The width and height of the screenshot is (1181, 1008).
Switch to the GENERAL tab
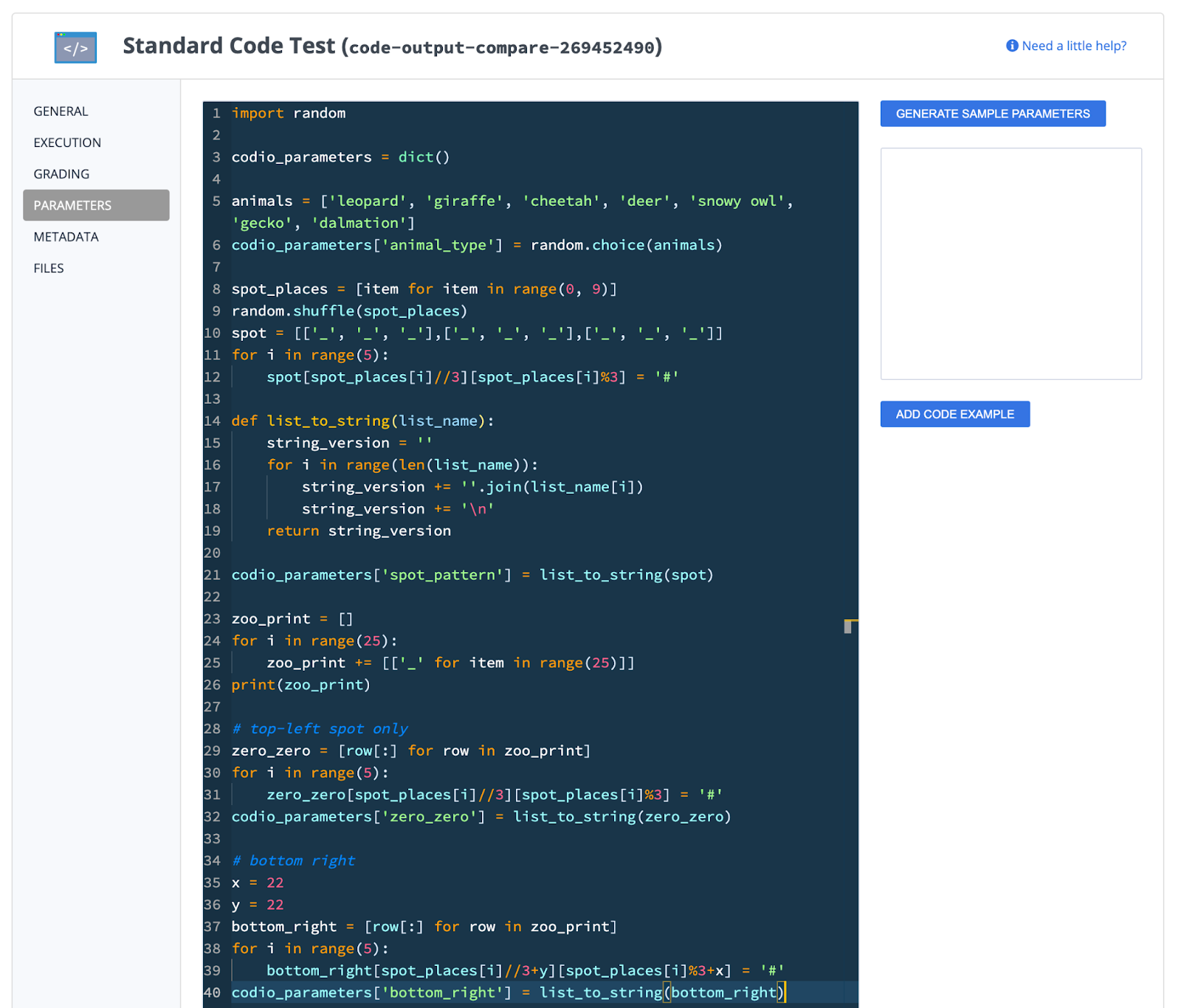61,111
